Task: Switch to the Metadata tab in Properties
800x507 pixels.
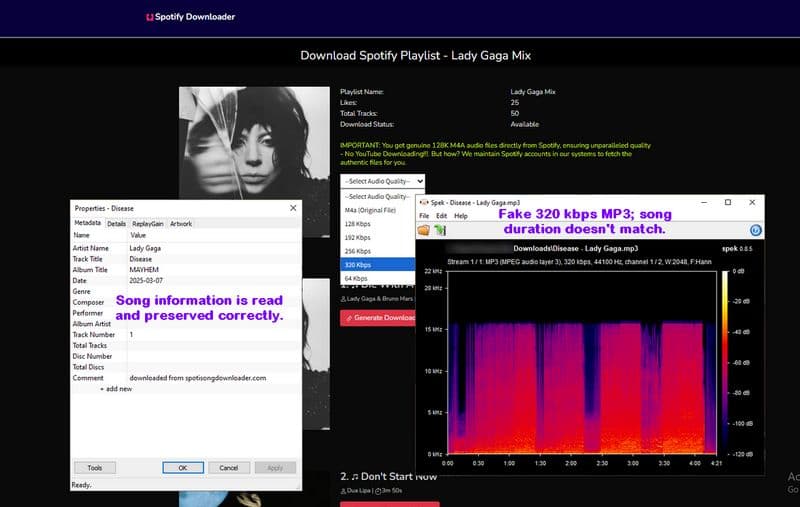Action: pos(87,223)
